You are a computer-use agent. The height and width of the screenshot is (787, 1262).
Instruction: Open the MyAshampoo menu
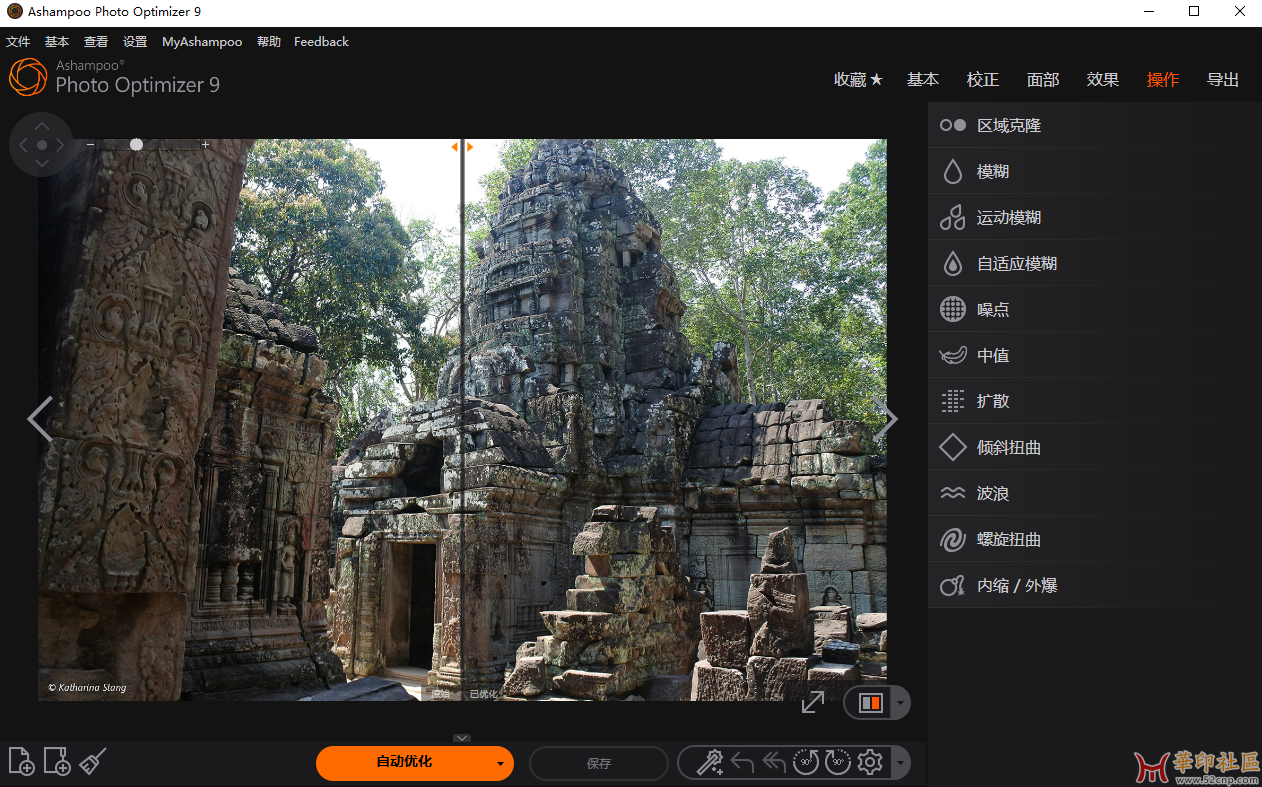click(202, 42)
